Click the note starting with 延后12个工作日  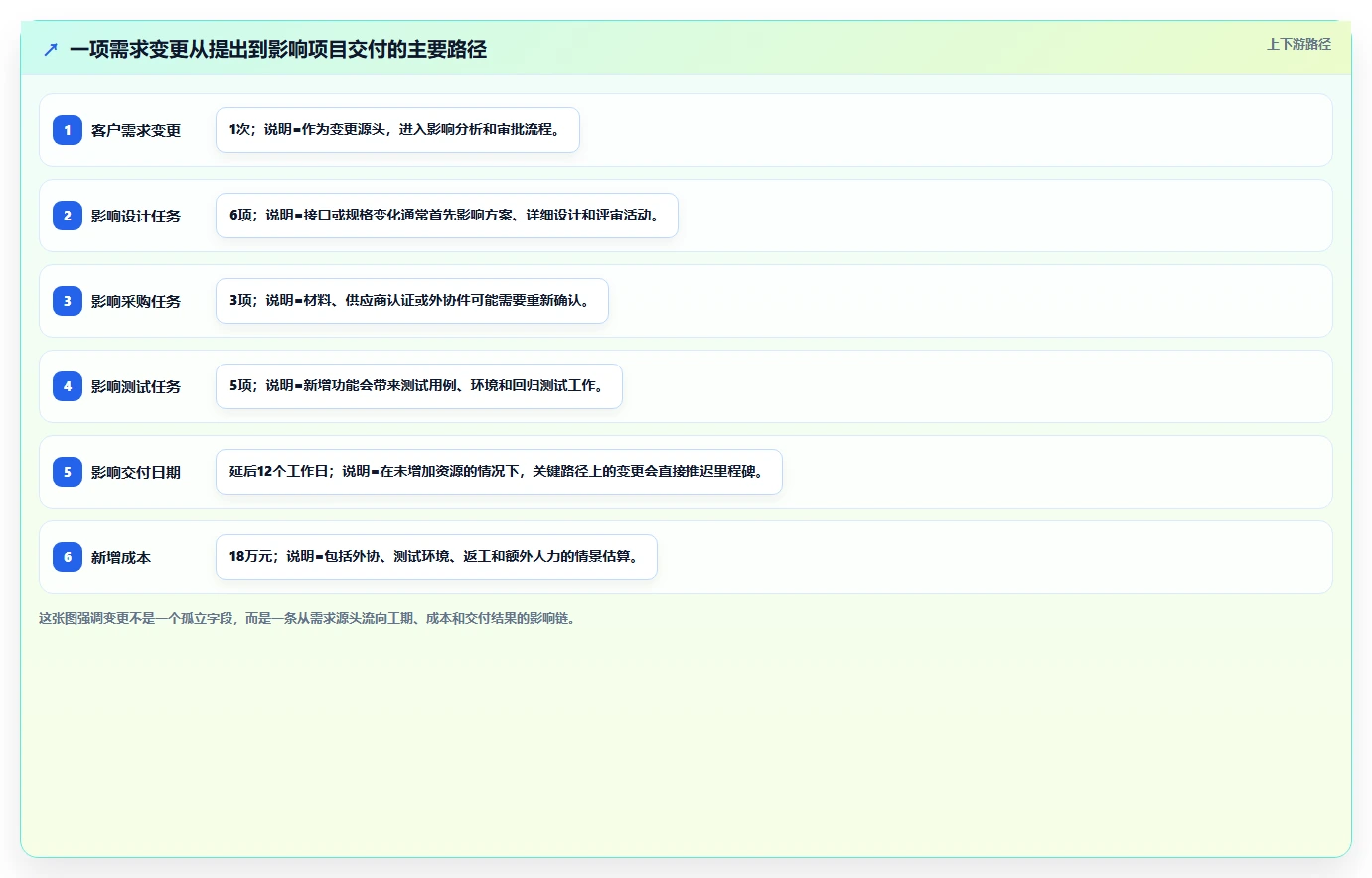(499, 472)
